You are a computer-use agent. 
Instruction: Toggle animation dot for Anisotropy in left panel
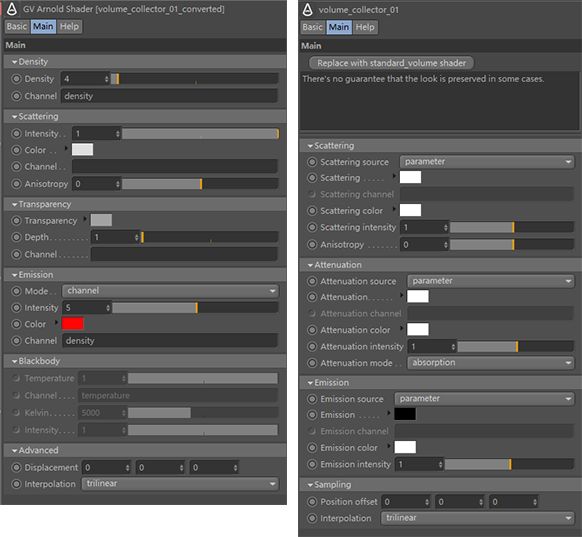point(16,184)
